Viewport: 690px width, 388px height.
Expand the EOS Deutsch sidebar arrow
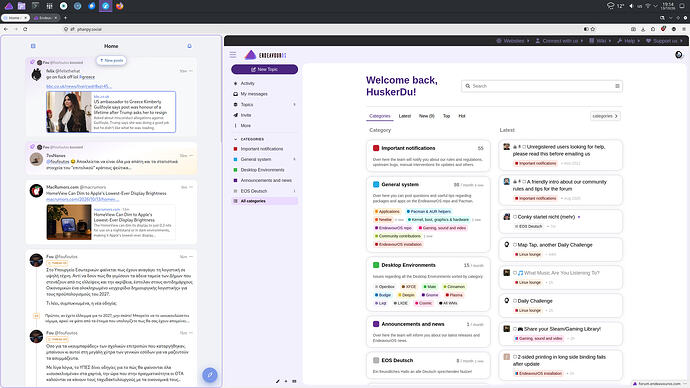click(x=294, y=191)
